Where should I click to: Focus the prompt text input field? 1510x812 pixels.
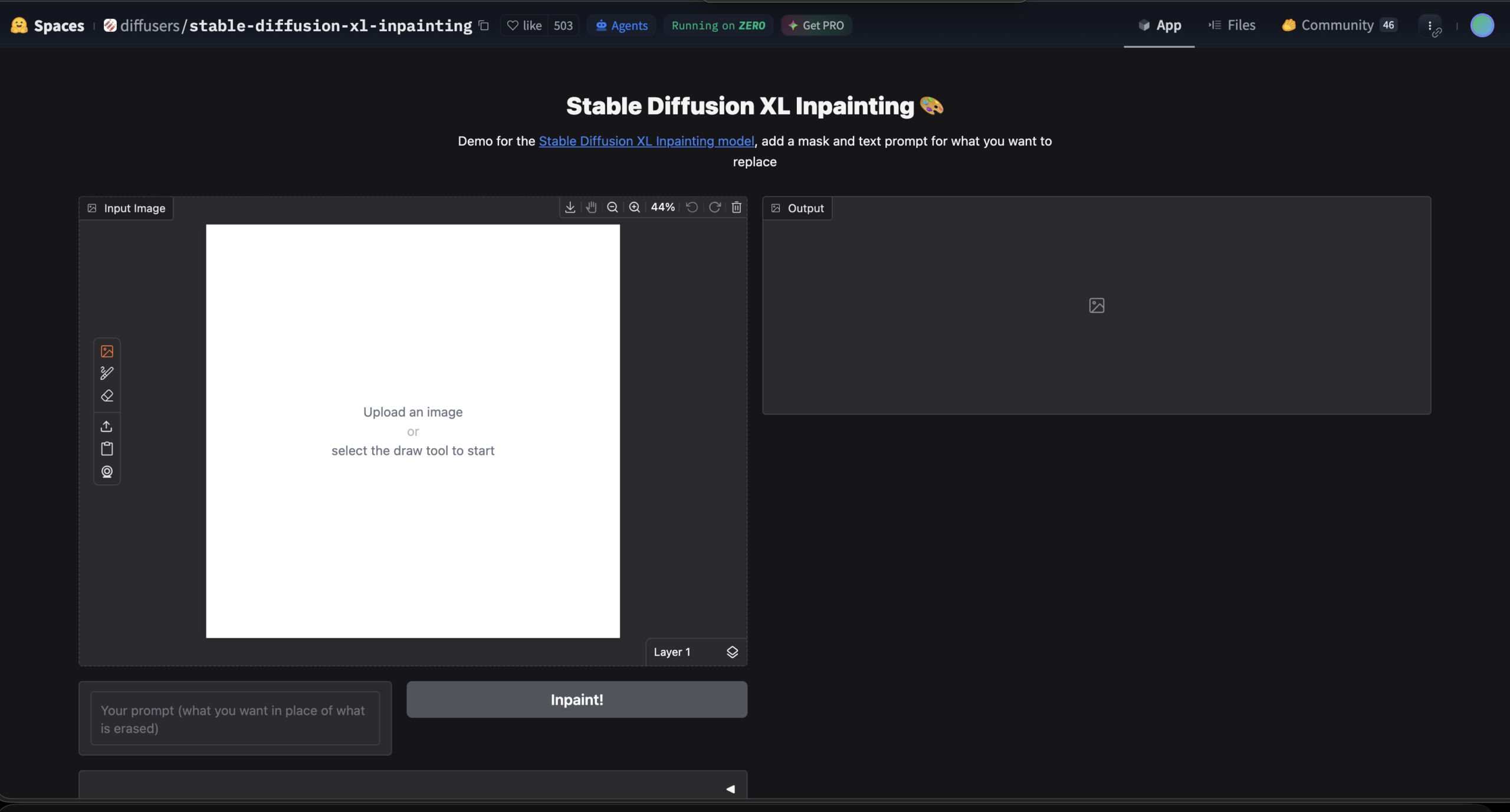[x=235, y=718]
